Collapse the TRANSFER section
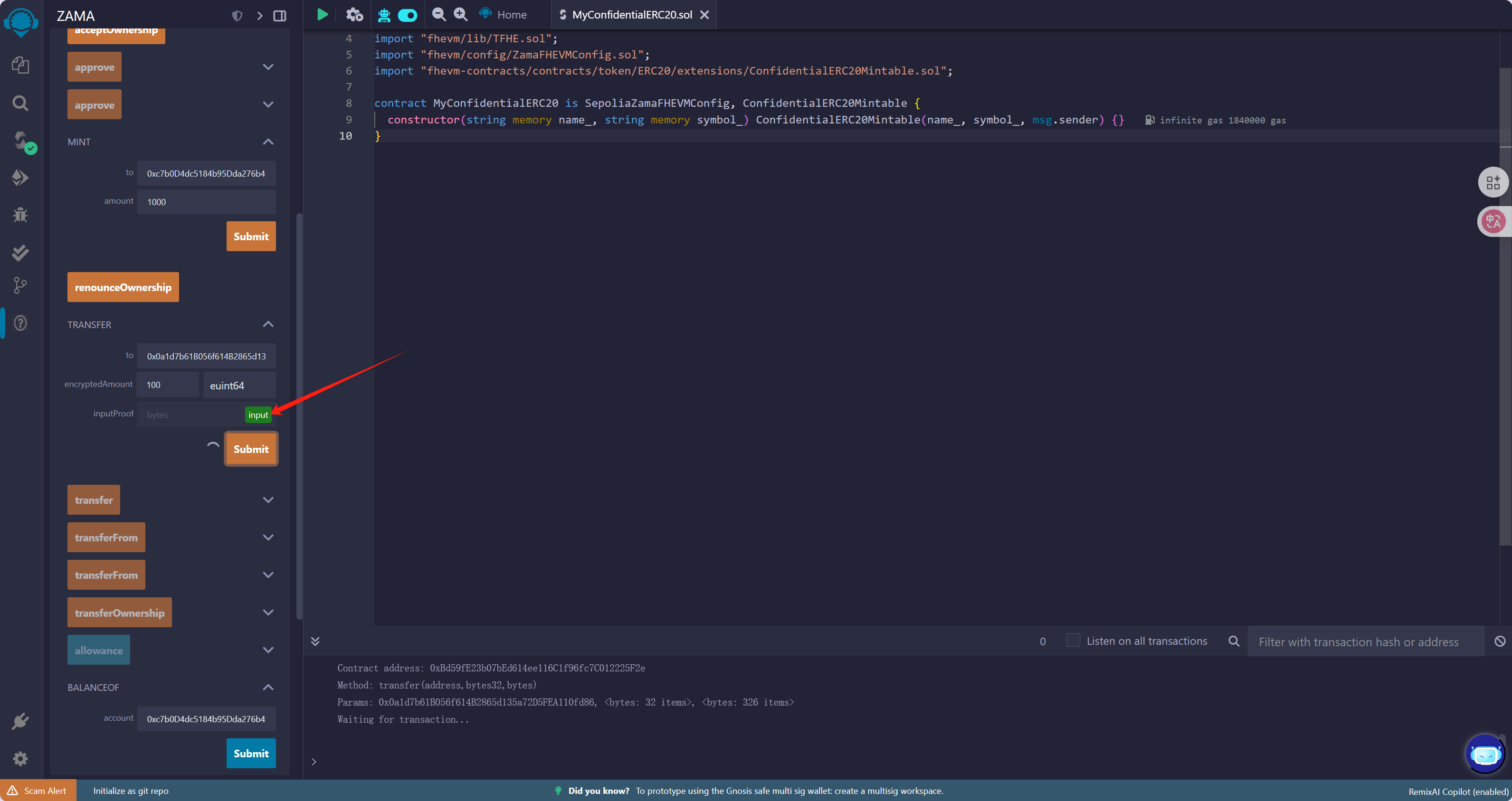The width and height of the screenshot is (1512, 801). click(268, 324)
